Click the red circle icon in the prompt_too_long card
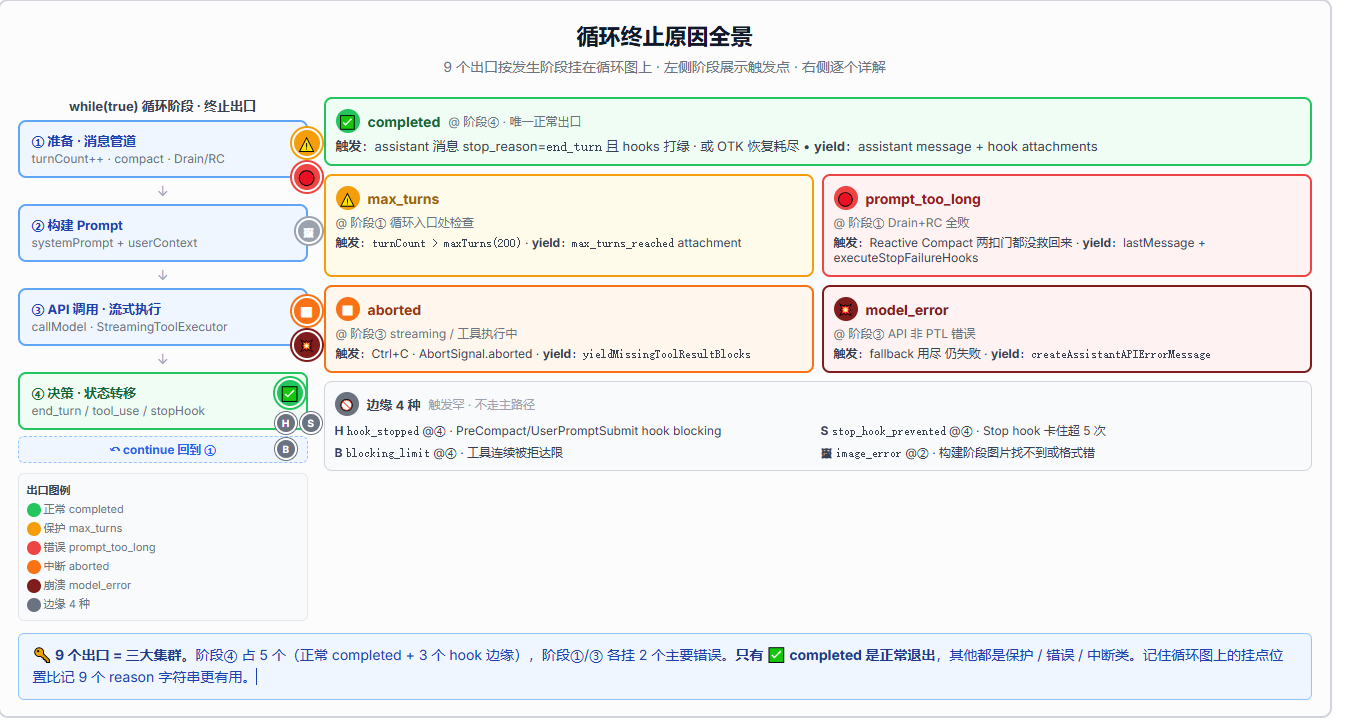This screenshot has height=724, width=1345. 846,199
